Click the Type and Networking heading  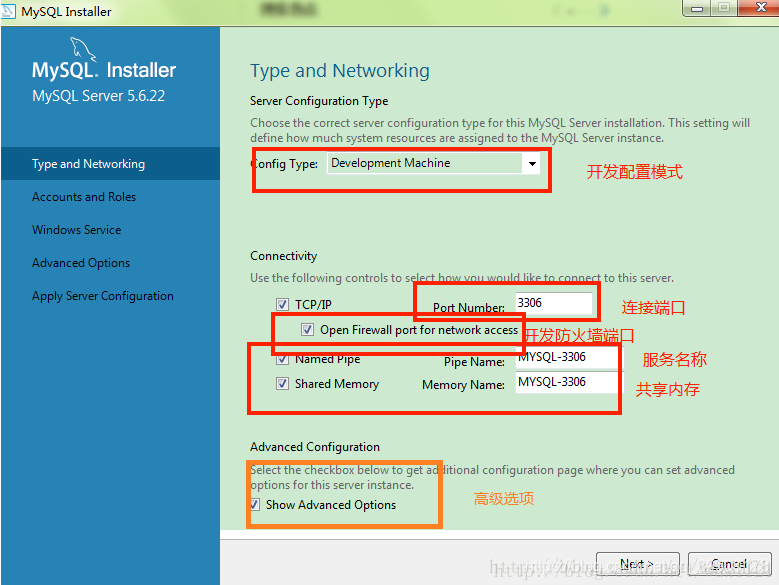pos(340,71)
